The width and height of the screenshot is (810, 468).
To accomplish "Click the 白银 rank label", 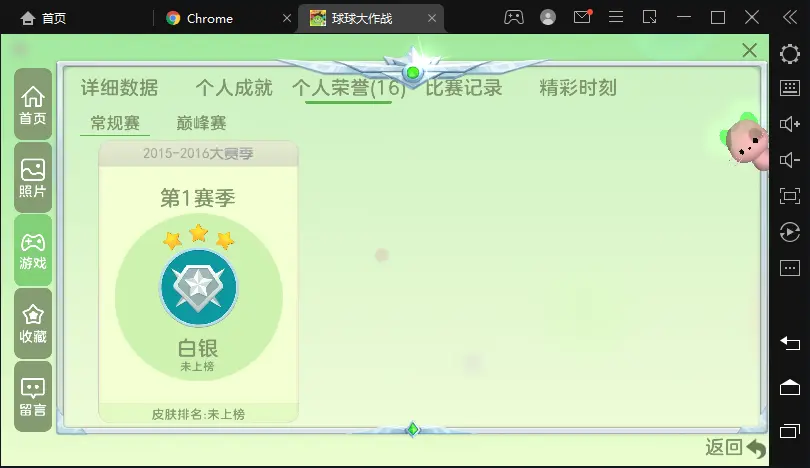I will tap(198, 348).
